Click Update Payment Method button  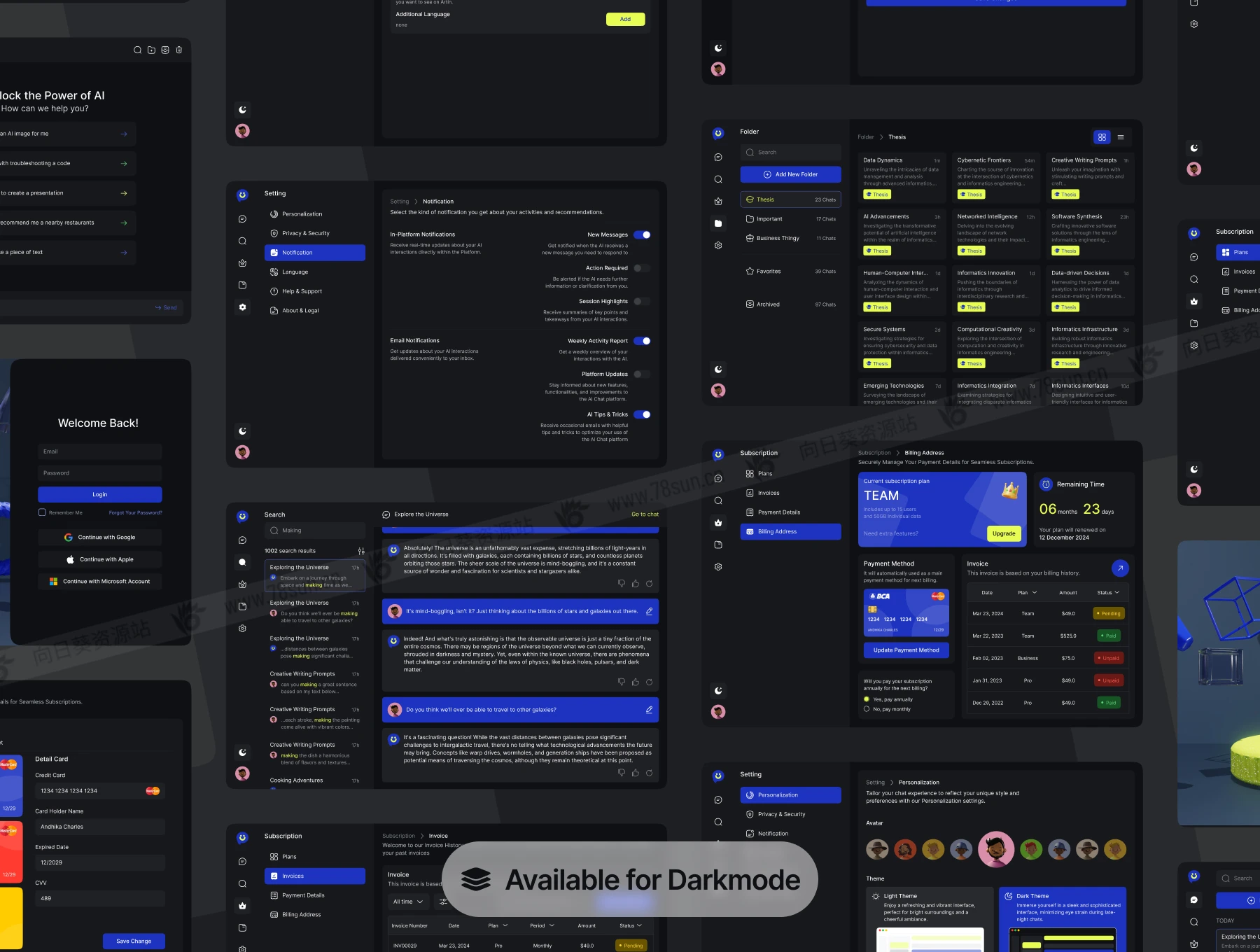tap(906, 650)
